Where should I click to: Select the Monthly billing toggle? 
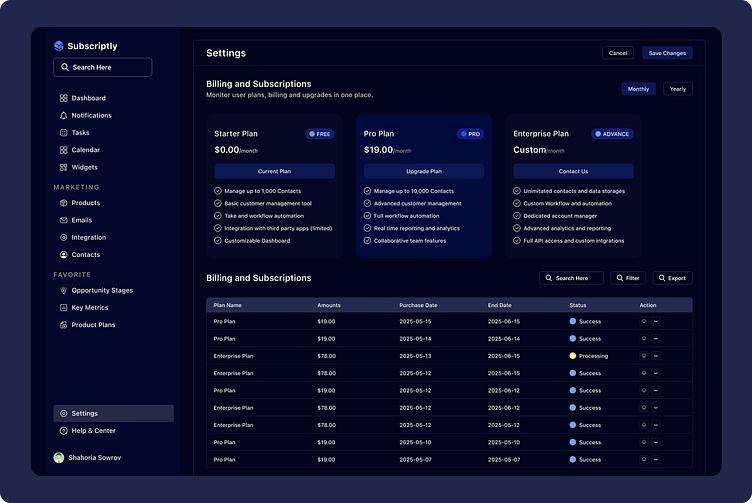click(x=638, y=89)
